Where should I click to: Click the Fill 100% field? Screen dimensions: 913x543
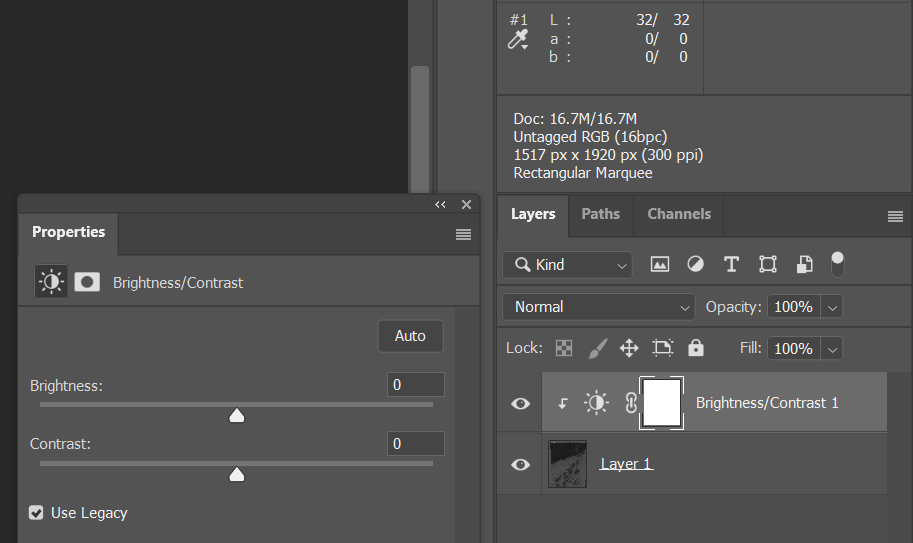(794, 349)
